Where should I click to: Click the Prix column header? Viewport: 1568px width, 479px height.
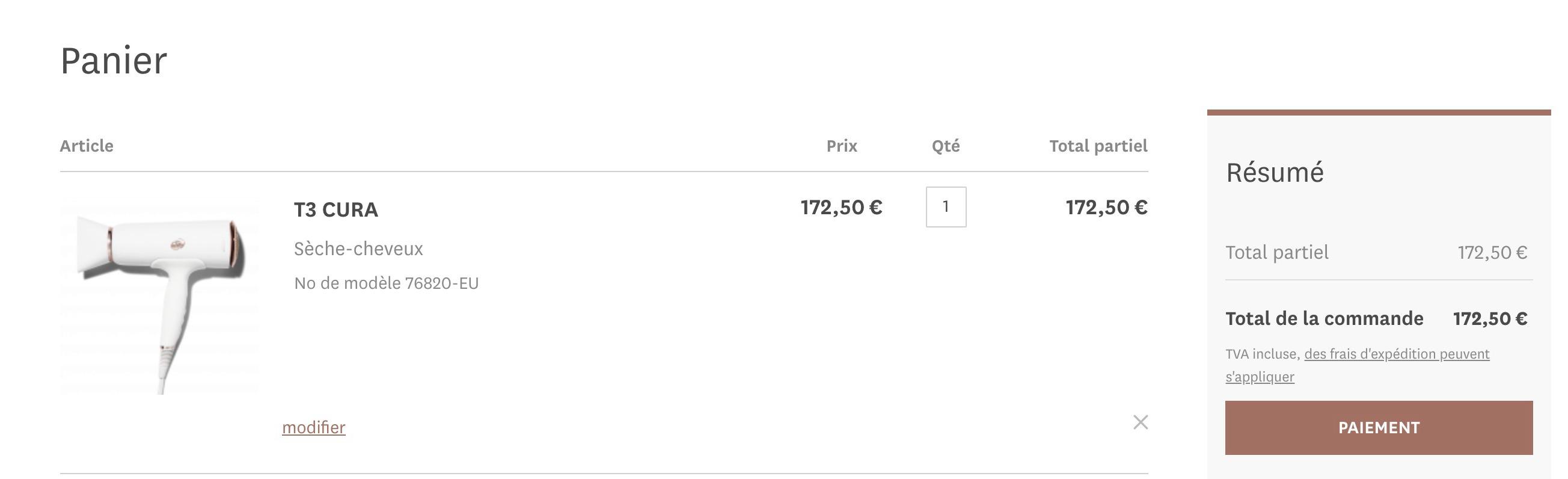click(x=842, y=146)
